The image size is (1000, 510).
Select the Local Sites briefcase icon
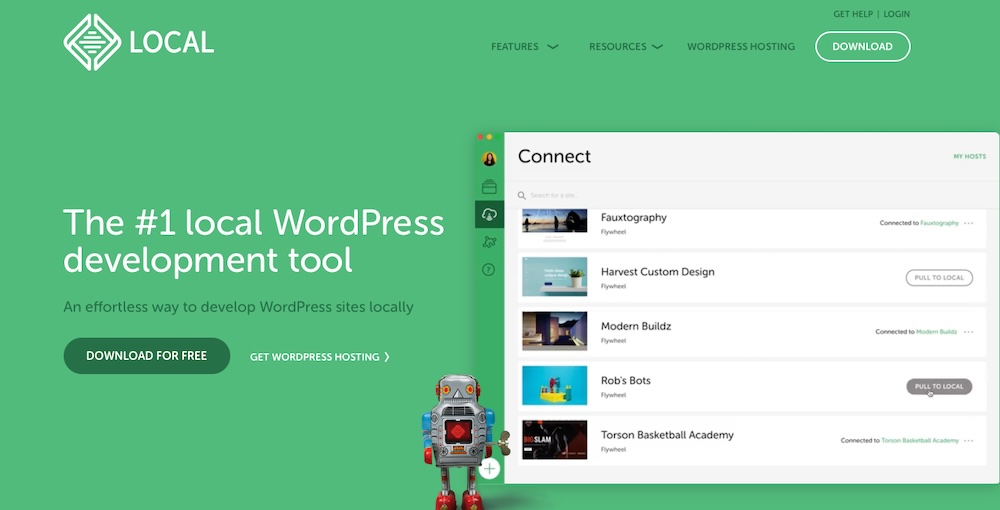coord(489,187)
